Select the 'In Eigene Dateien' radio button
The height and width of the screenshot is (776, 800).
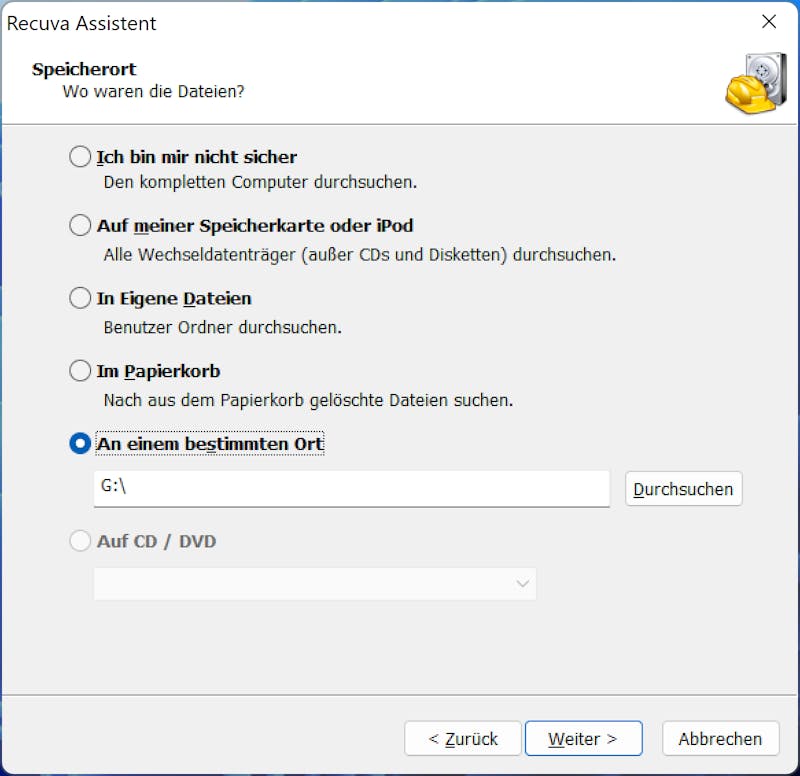click(x=80, y=298)
